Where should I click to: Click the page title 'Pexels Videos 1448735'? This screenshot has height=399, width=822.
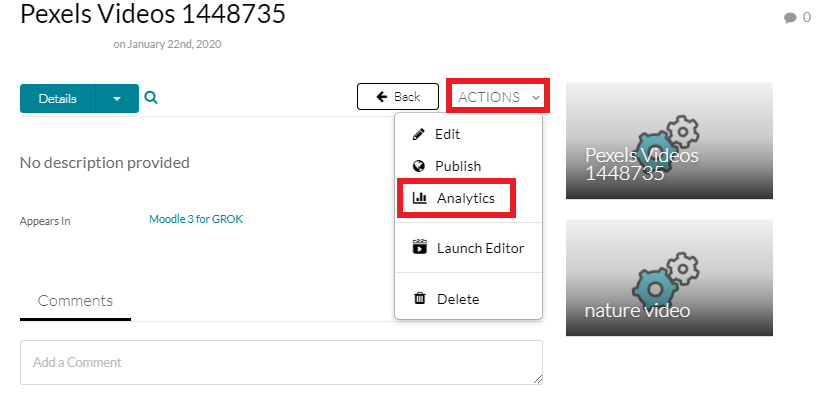click(x=153, y=13)
